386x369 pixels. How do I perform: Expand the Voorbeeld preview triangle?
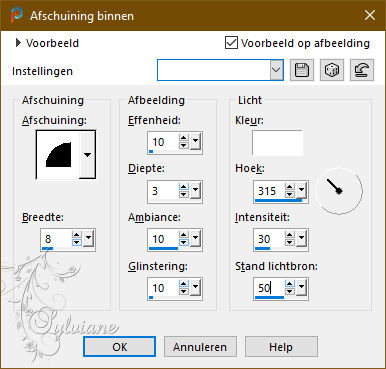pyautogui.click(x=18, y=43)
